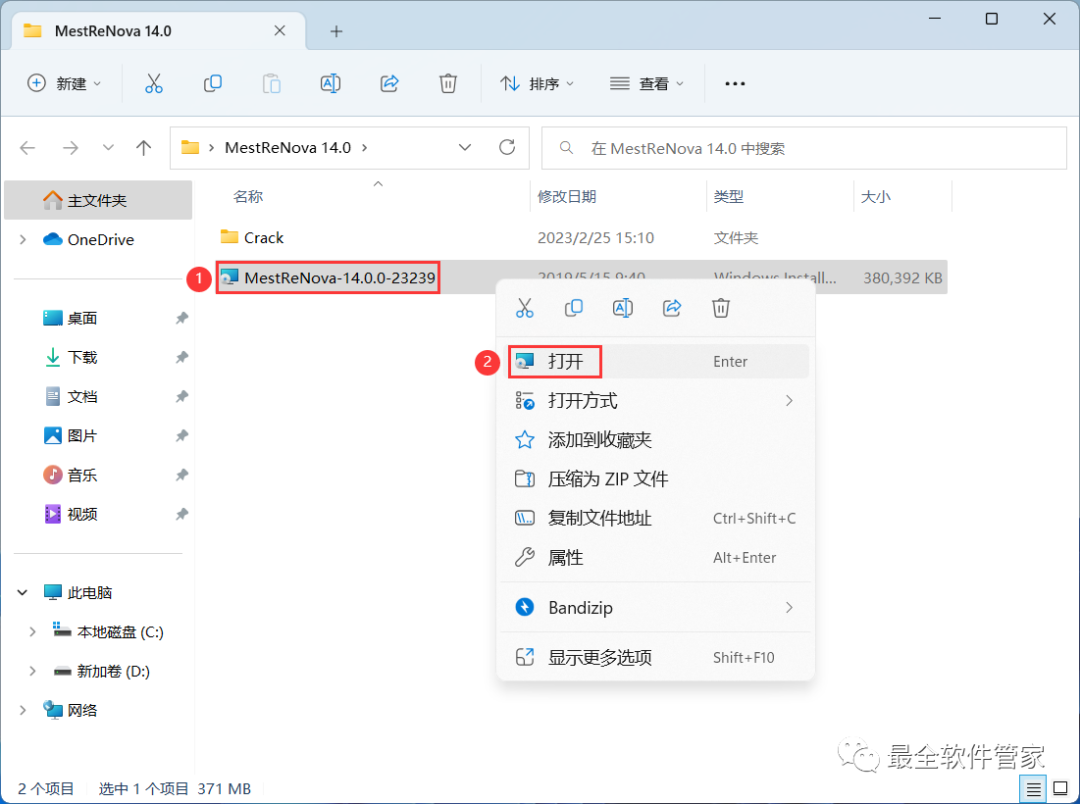Image resolution: width=1080 pixels, height=804 pixels.
Task: Select the MestReNova-14.0.0-23239 installer file
Action: click(x=329, y=278)
